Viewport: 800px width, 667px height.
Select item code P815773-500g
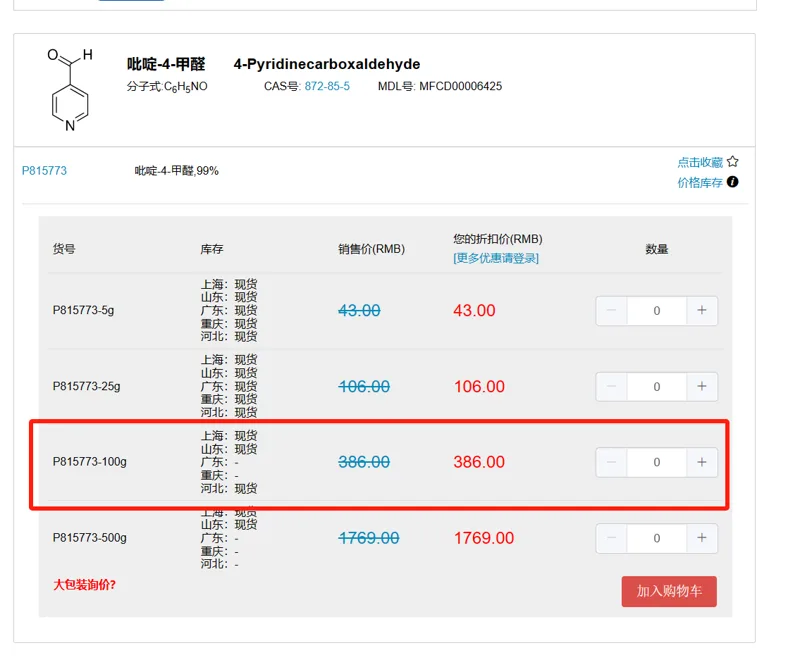click(x=90, y=538)
